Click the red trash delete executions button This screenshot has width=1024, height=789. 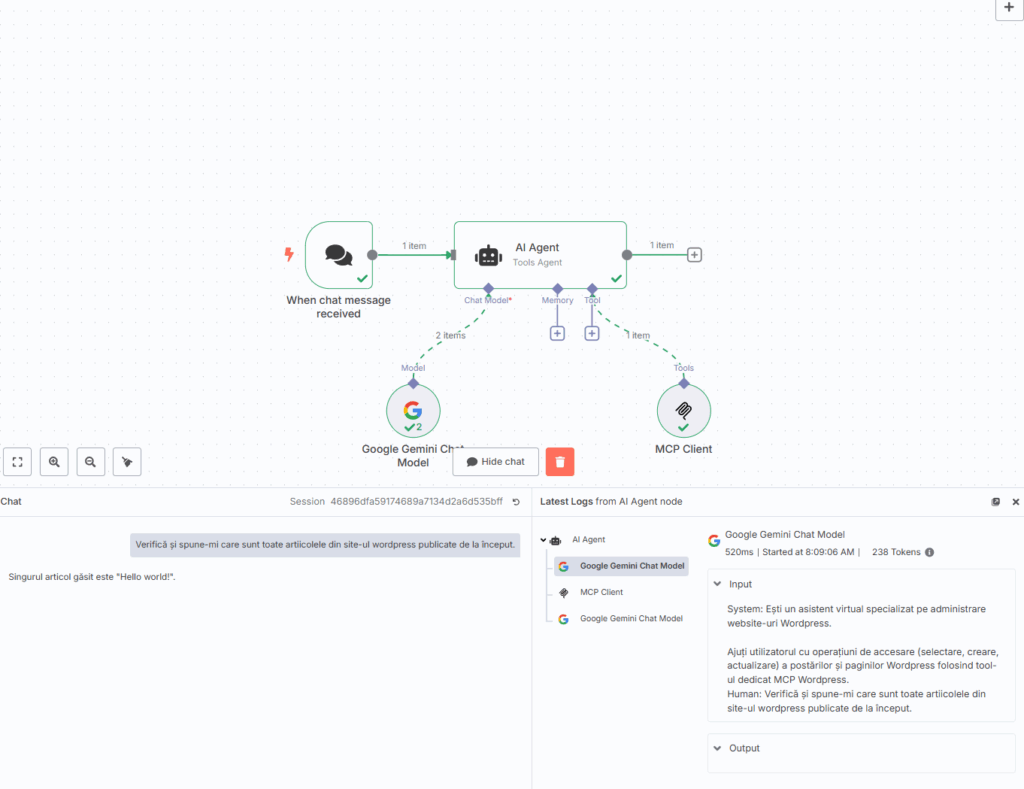click(x=560, y=462)
